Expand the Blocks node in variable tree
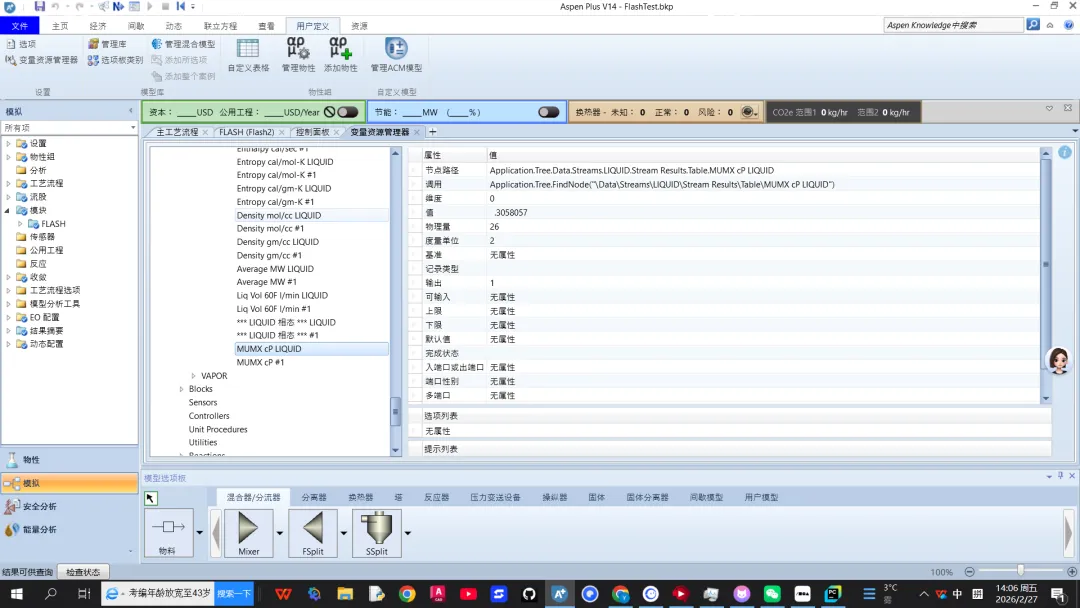 (x=182, y=389)
